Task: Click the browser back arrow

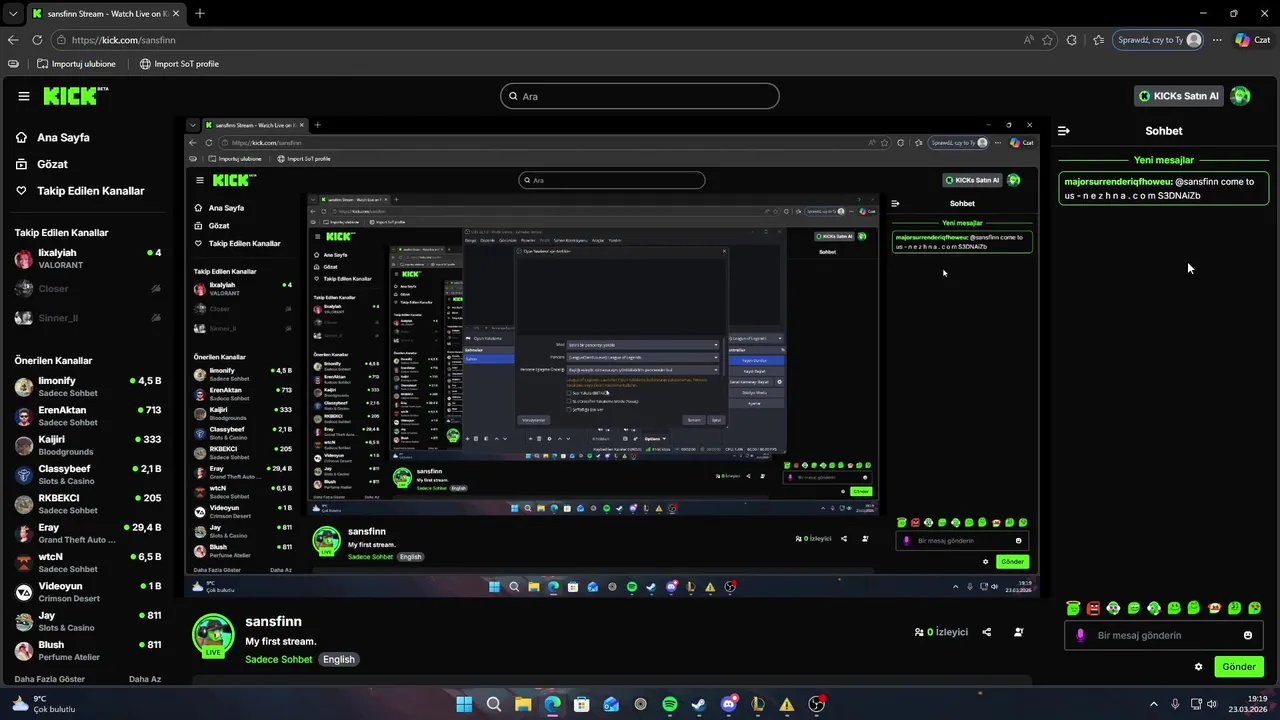Action: click(x=13, y=40)
